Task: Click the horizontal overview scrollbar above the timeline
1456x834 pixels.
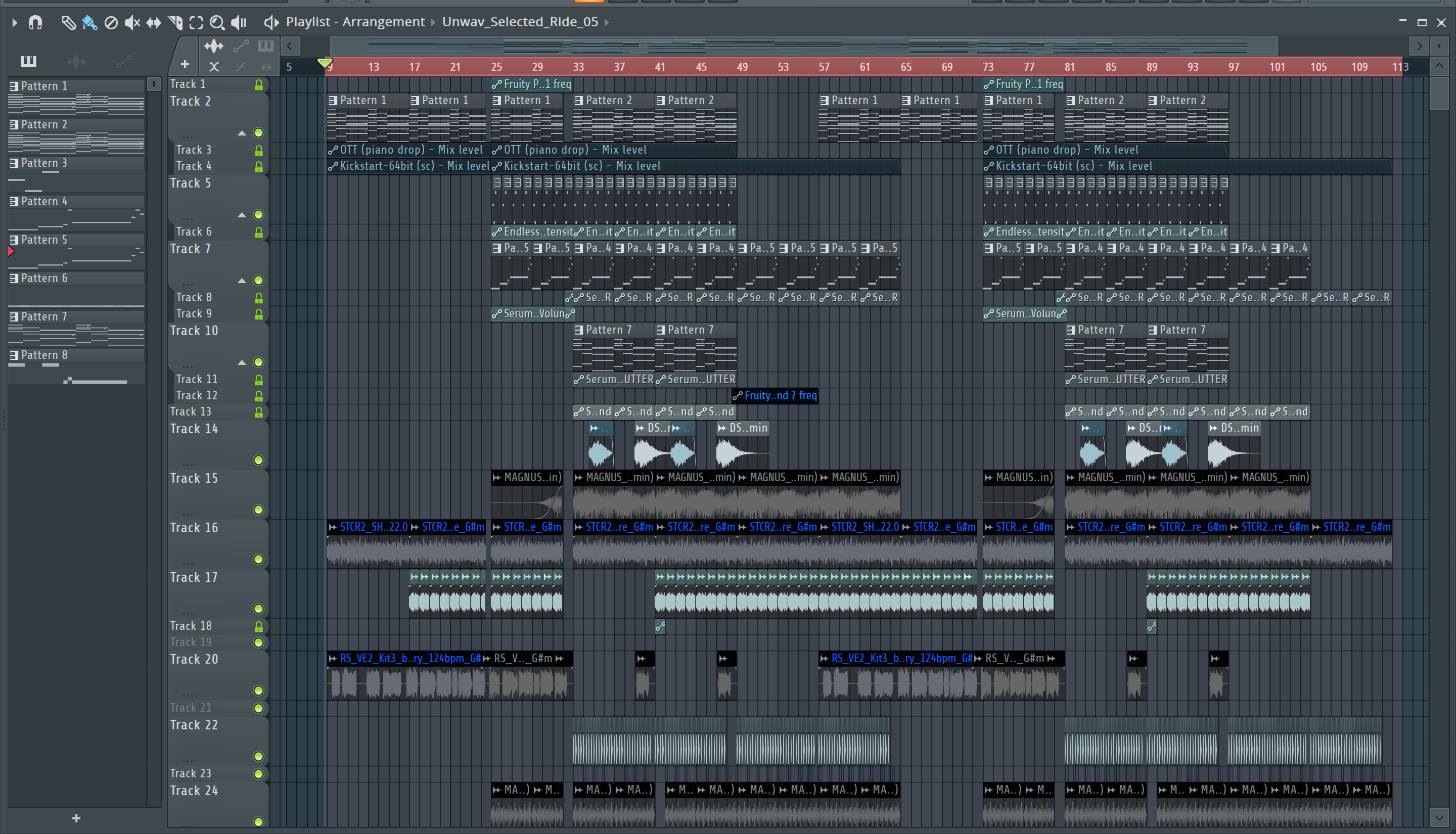Action: pyautogui.click(x=804, y=46)
